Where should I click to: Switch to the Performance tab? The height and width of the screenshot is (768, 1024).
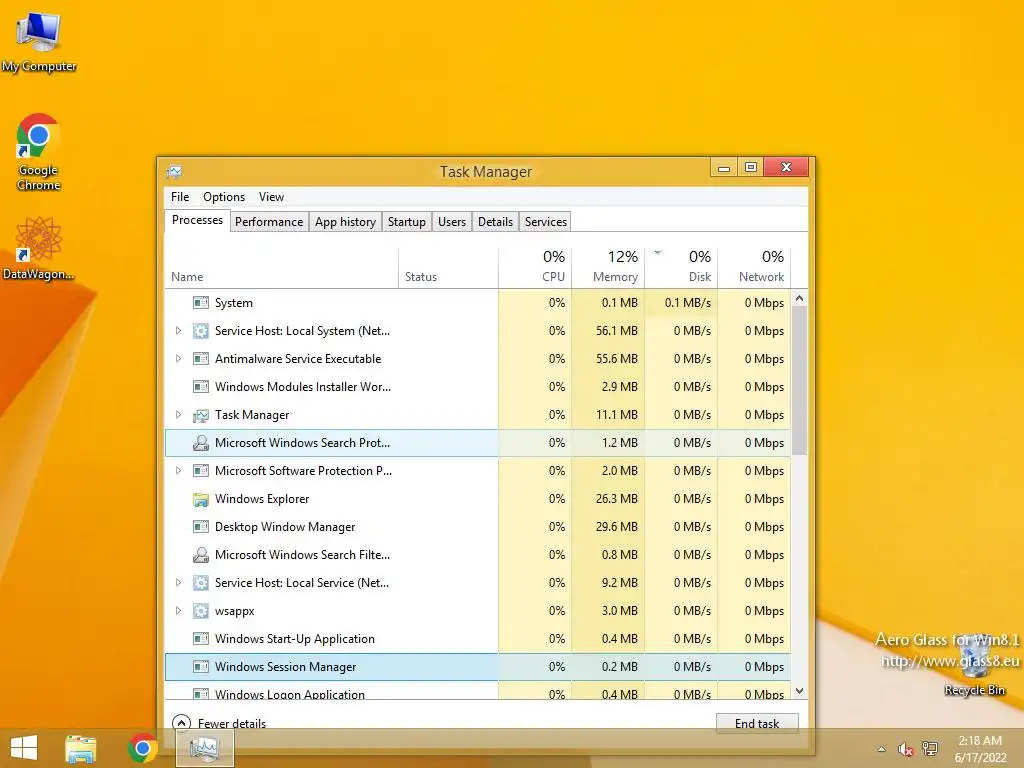(269, 221)
